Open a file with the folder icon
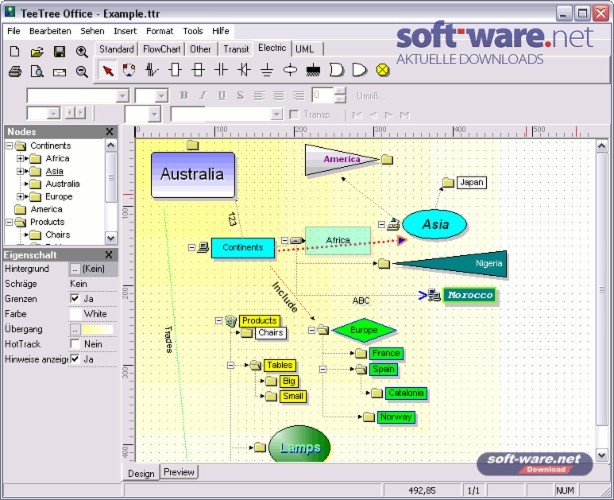 37,51
